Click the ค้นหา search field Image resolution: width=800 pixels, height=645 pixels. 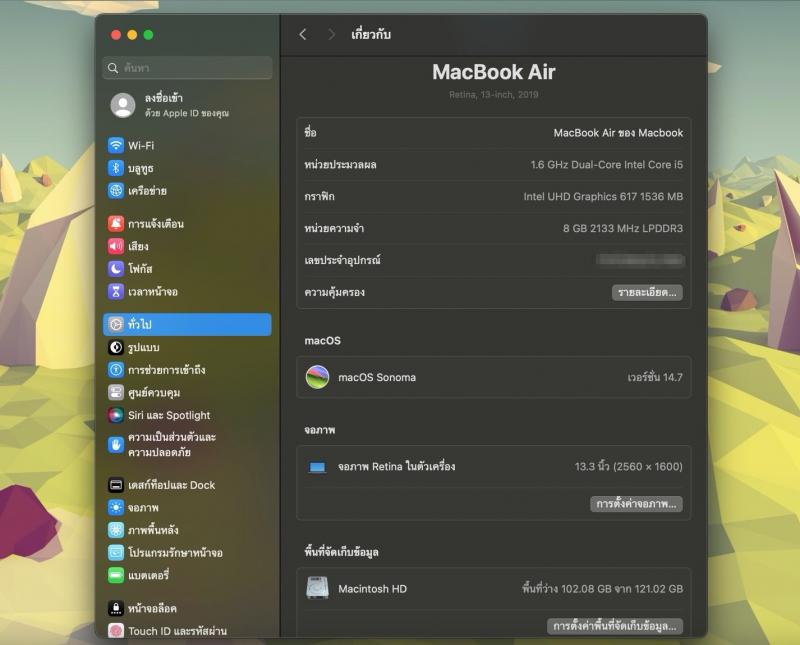pyautogui.click(x=188, y=67)
